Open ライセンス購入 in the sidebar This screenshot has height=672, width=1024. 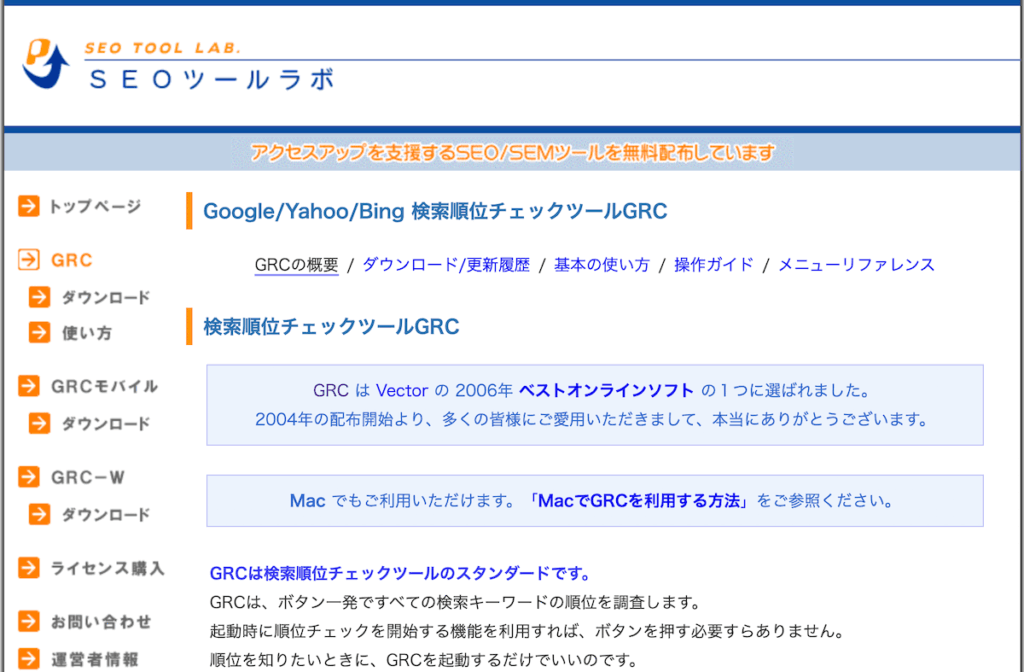pos(108,568)
